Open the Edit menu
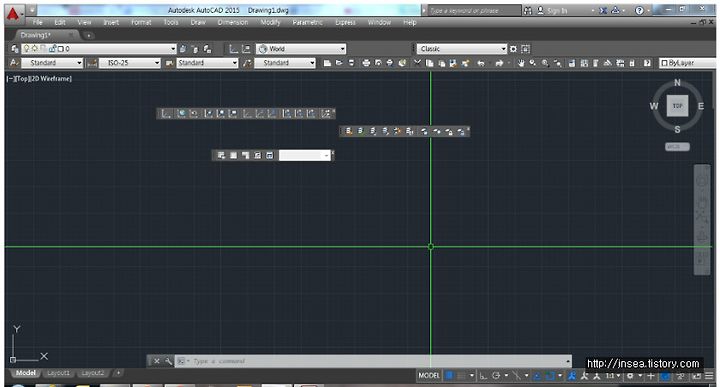The height and width of the screenshot is (387, 720). pyautogui.click(x=60, y=22)
